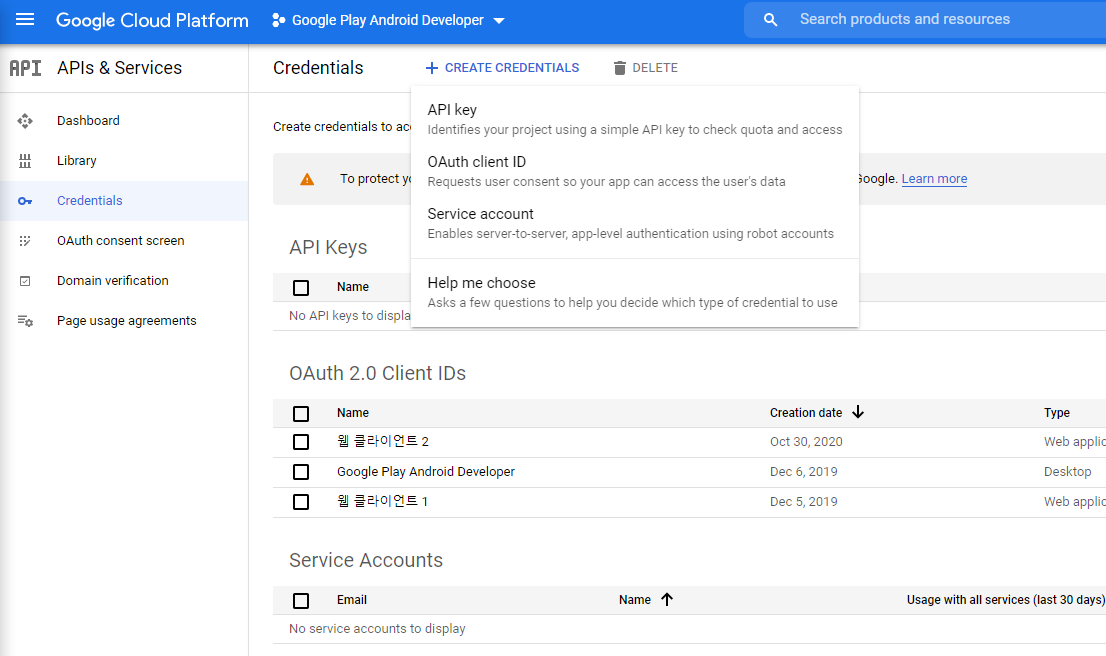Open the 웹 클라이언트 1 client entry
Image resolution: width=1106 pixels, height=656 pixels.
point(382,502)
